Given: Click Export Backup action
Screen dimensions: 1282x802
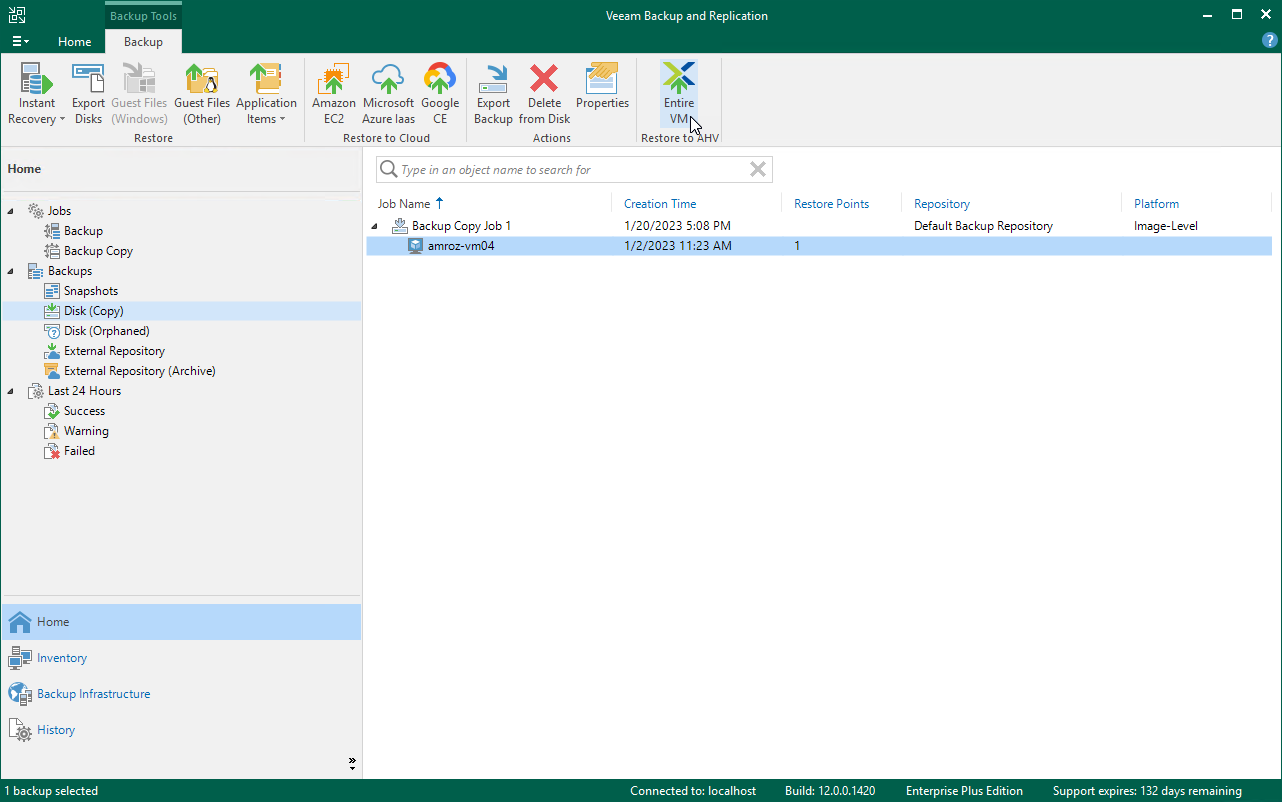Looking at the screenshot, I should [493, 93].
